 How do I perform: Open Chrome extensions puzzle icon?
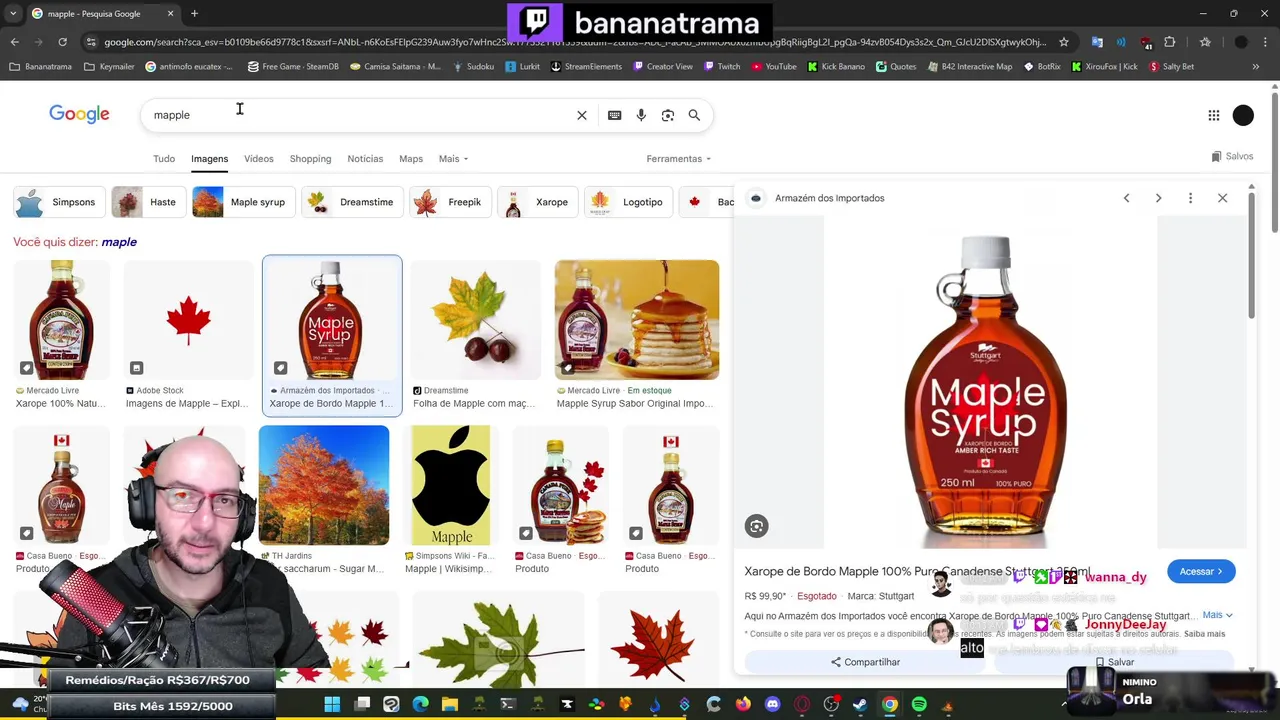pos(1169,42)
